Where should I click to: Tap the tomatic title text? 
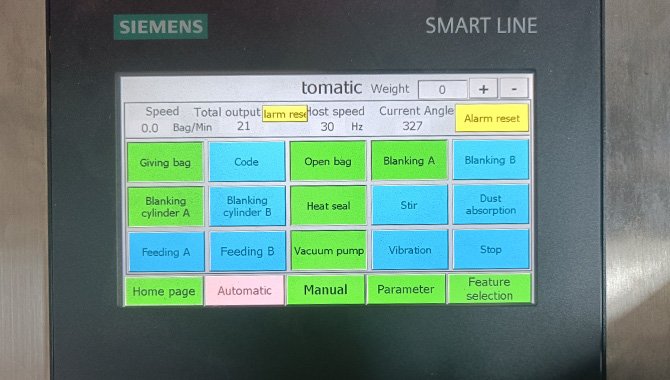click(332, 88)
